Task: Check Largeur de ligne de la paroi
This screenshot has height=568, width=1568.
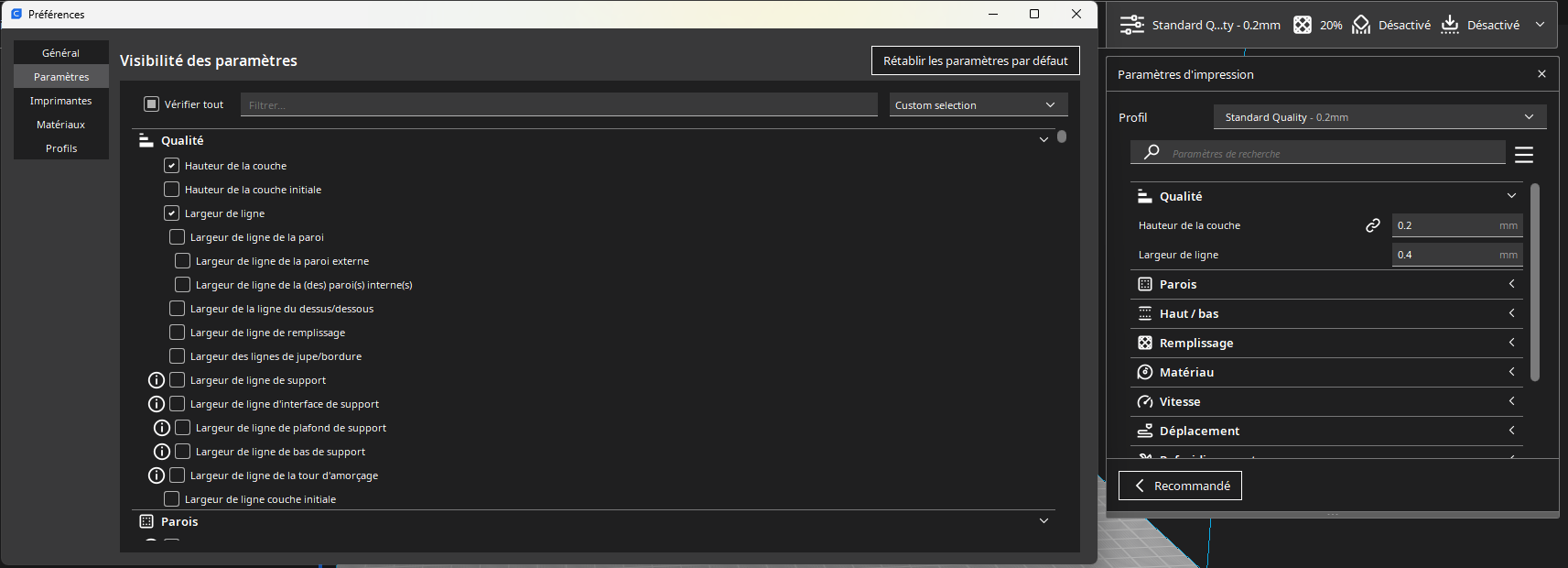Action: click(x=177, y=237)
